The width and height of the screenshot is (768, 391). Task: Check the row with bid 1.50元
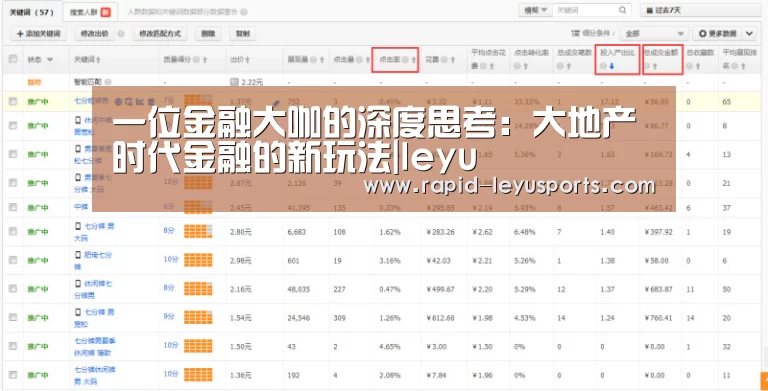click(13, 346)
